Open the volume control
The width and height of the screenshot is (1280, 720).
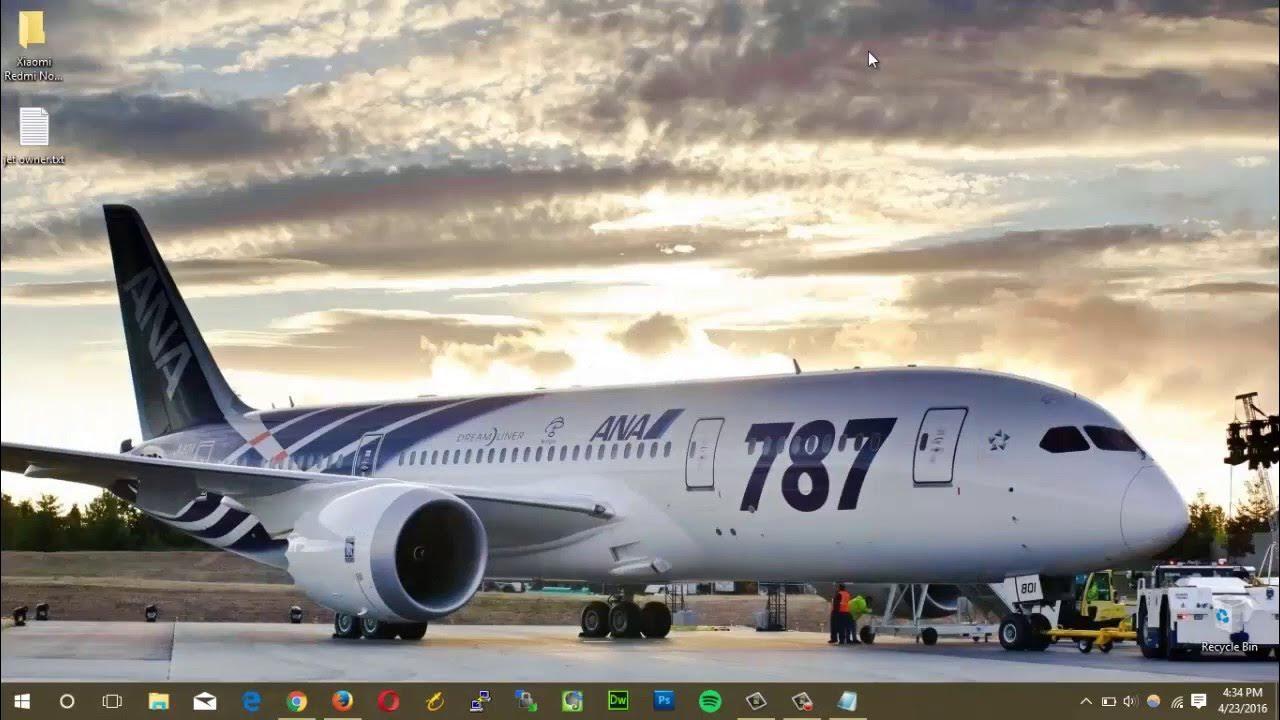click(1130, 701)
